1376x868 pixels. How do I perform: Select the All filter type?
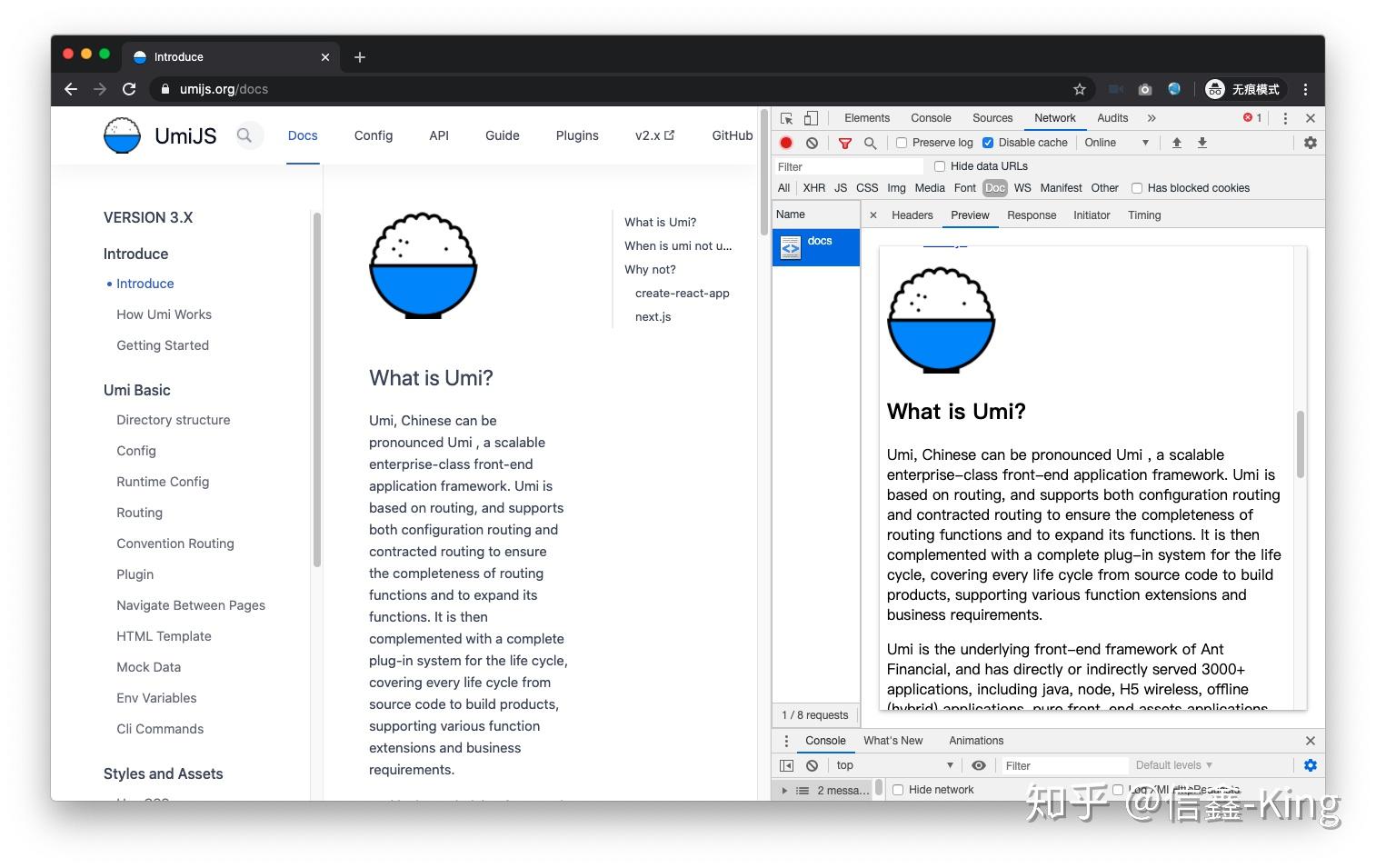pos(783,188)
